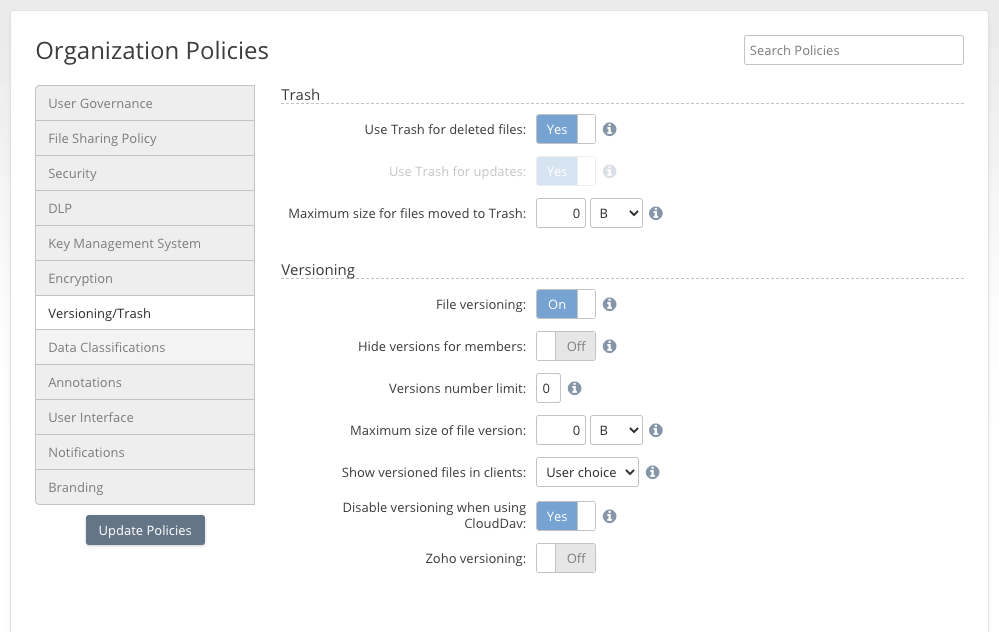999x632 pixels.
Task: Click info icon next to Versions number limit
Action: click(x=574, y=388)
